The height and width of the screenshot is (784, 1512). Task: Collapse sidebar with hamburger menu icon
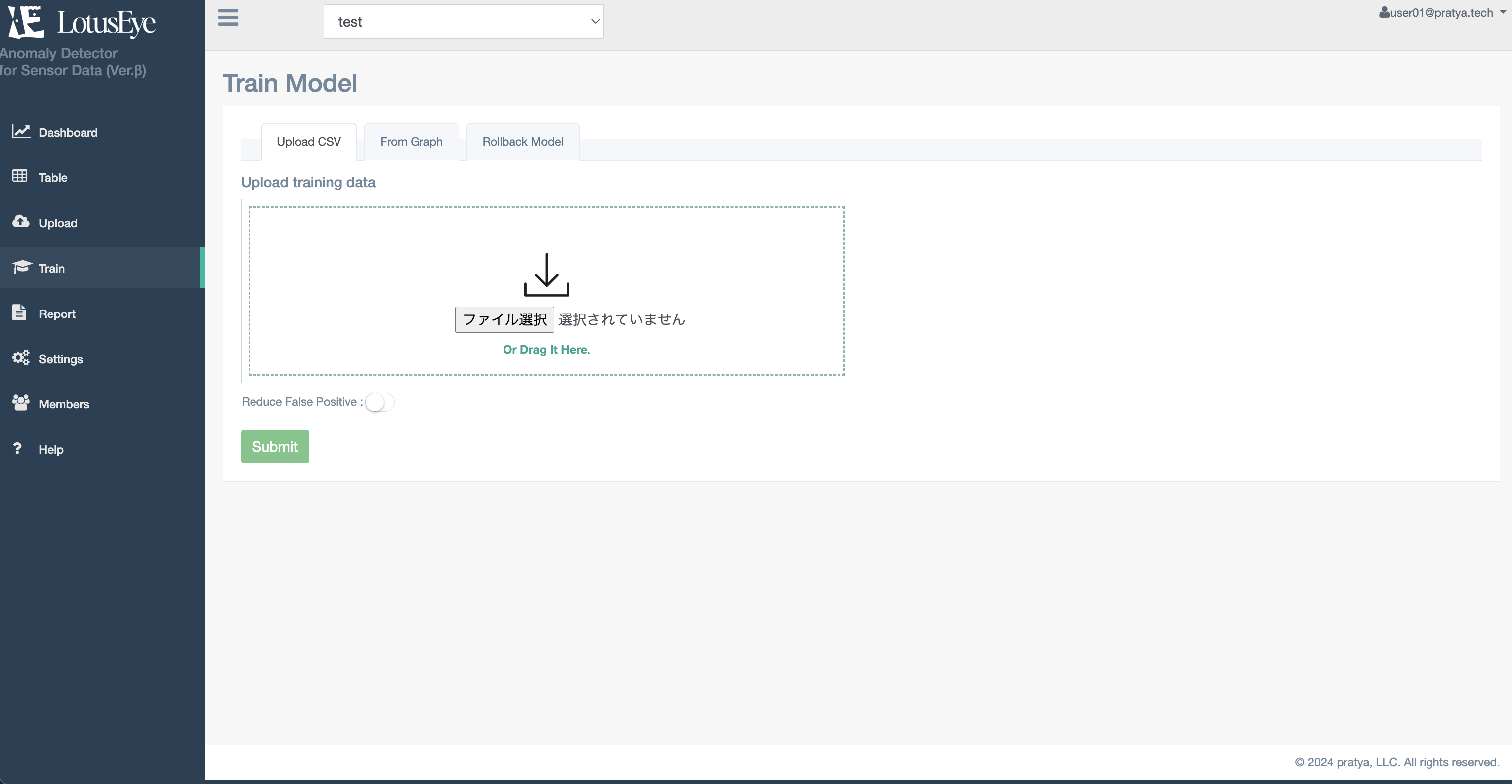pyautogui.click(x=228, y=18)
